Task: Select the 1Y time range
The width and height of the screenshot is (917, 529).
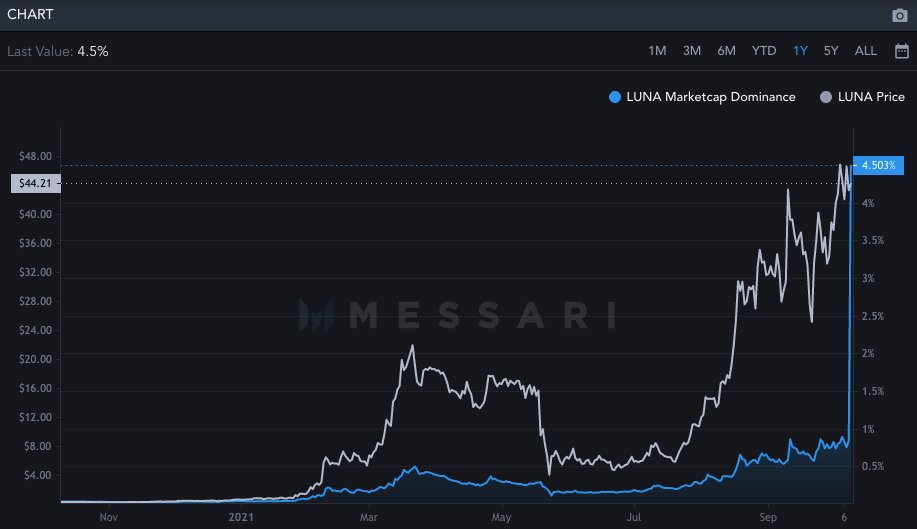Action: 800,51
